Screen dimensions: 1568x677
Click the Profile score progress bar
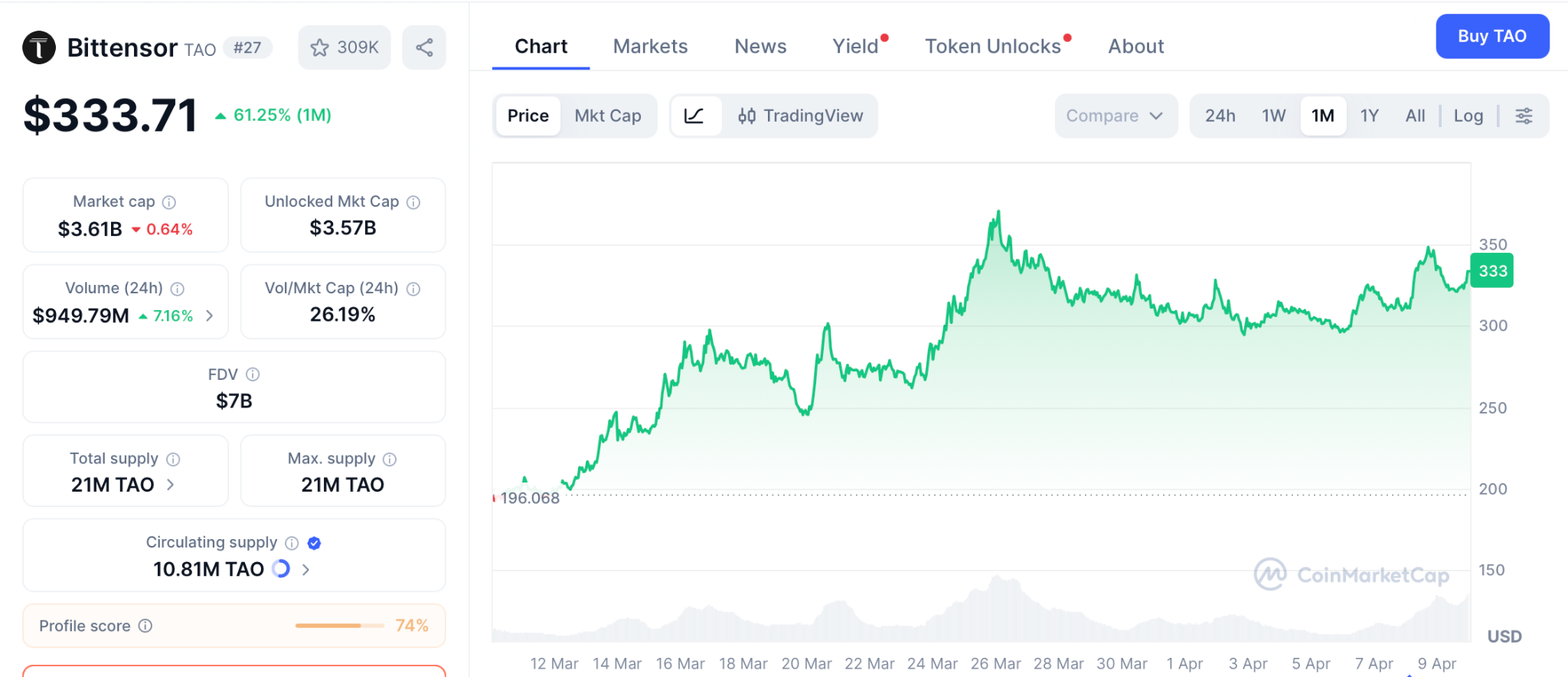pyautogui.click(x=339, y=626)
